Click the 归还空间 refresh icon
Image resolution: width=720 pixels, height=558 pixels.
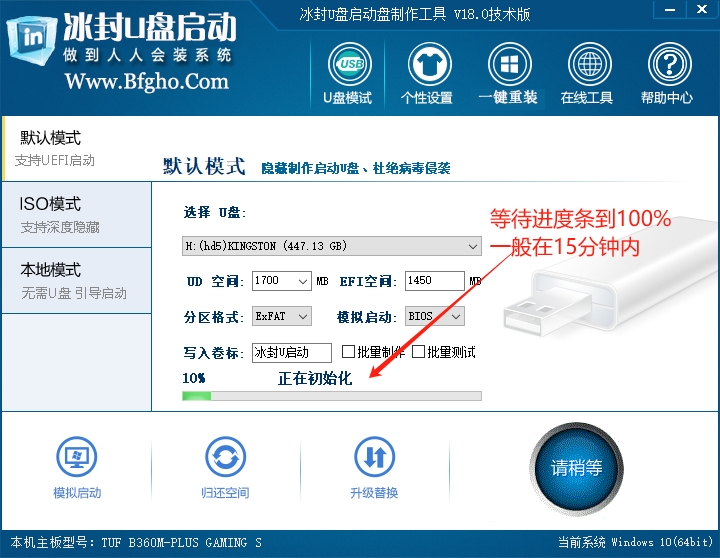[x=225, y=457]
